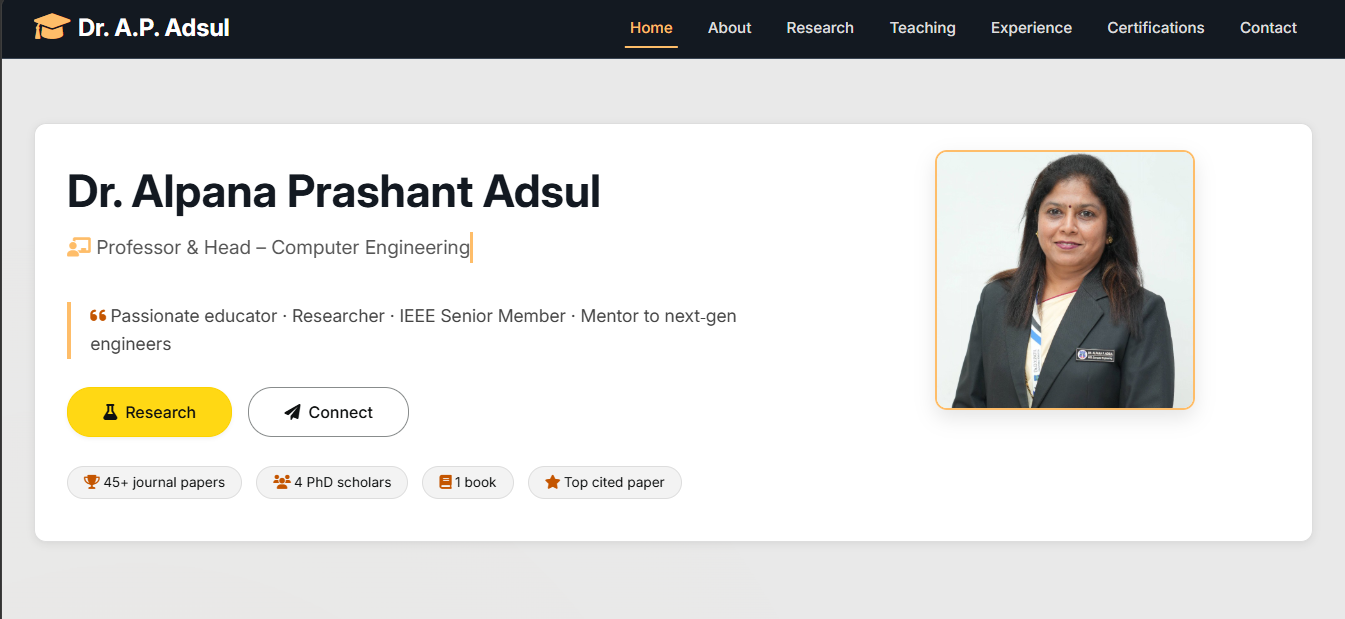Click the star icon on Top cited paper
The height and width of the screenshot is (619, 1345).
pyautogui.click(x=552, y=482)
